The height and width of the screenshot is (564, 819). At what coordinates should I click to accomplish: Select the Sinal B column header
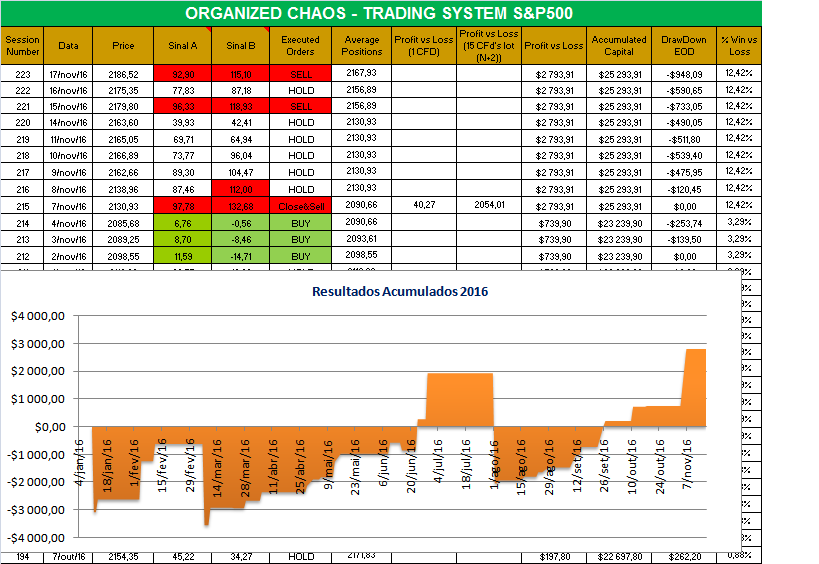tap(240, 45)
